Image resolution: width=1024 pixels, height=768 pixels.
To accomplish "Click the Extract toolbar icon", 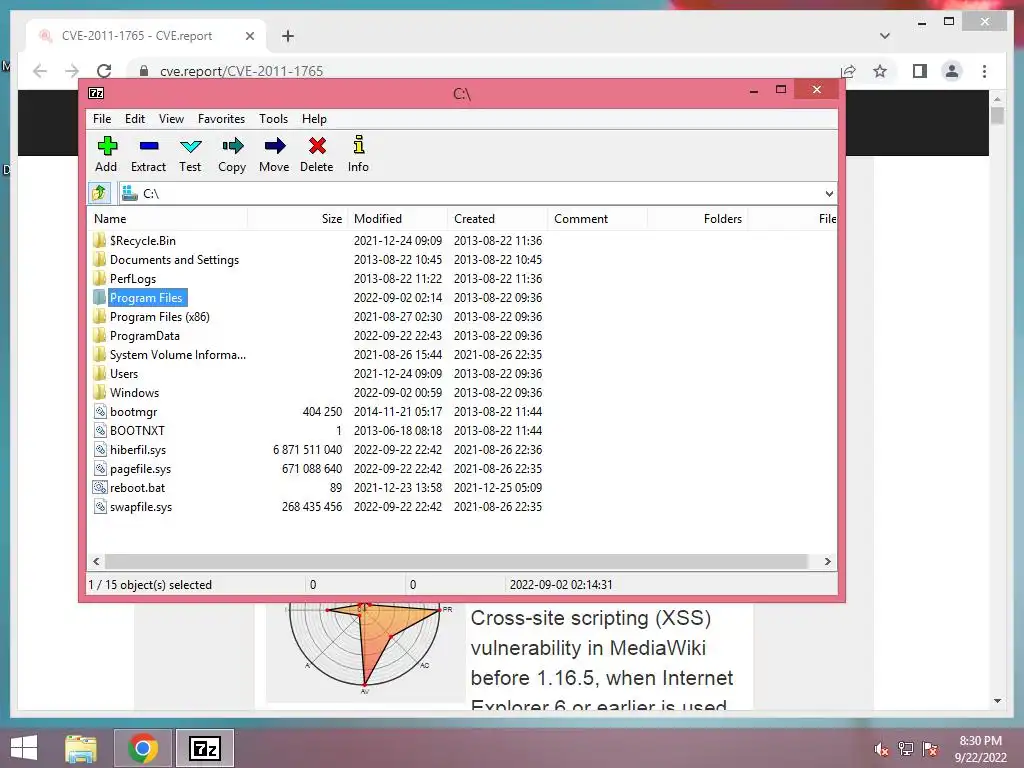I will 149,146.
